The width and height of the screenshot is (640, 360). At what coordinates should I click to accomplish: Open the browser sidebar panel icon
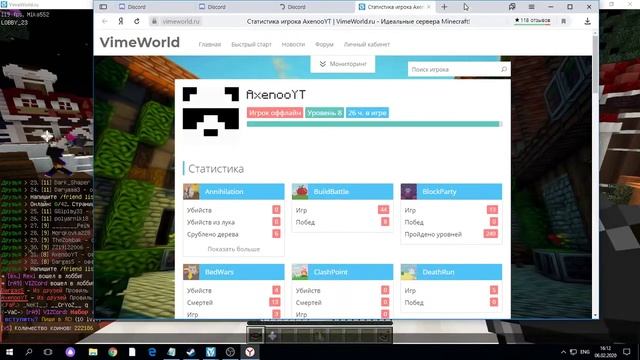click(x=103, y=7)
